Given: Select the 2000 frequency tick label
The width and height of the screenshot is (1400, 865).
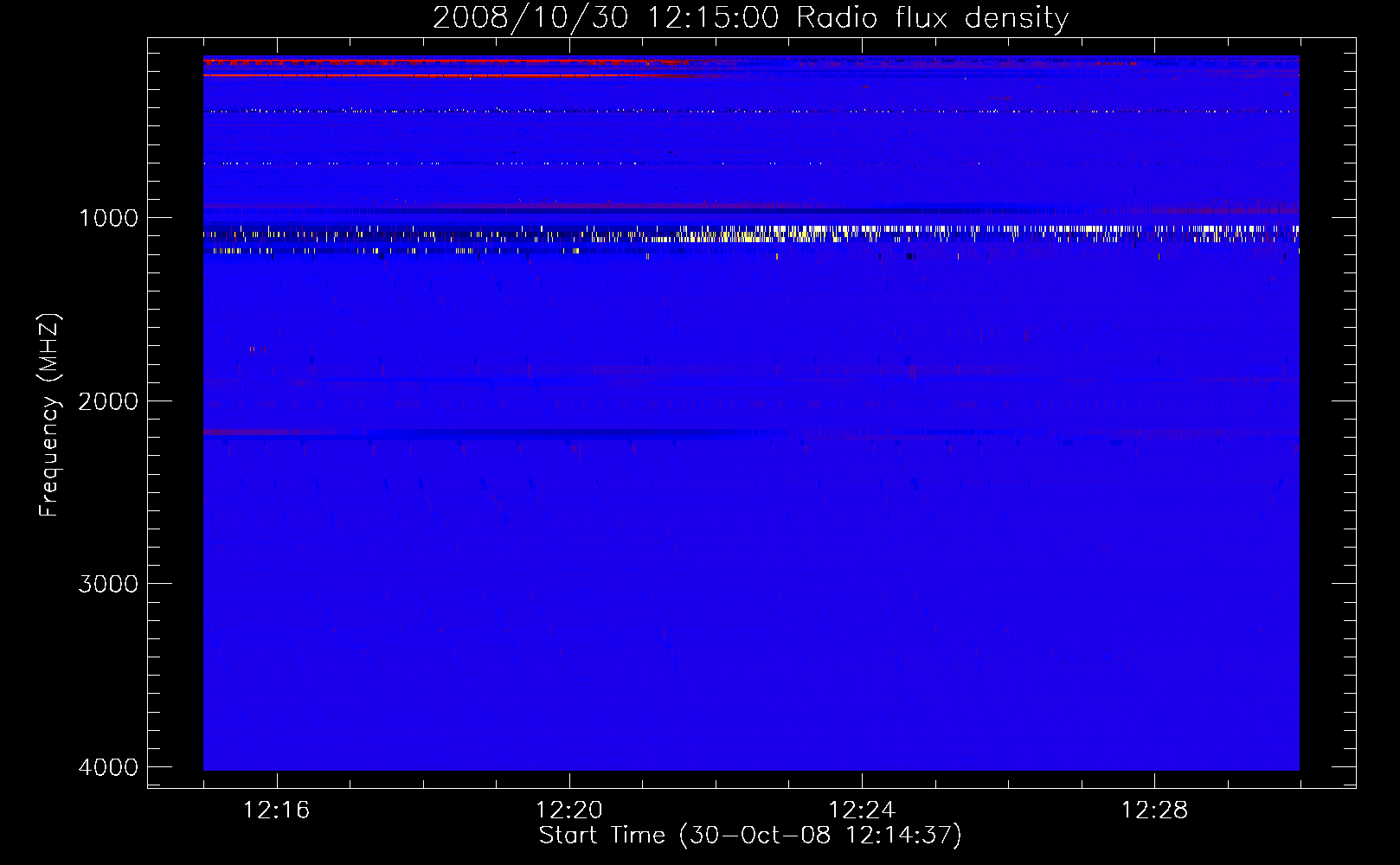Looking at the screenshot, I should [x=108, y=401].
